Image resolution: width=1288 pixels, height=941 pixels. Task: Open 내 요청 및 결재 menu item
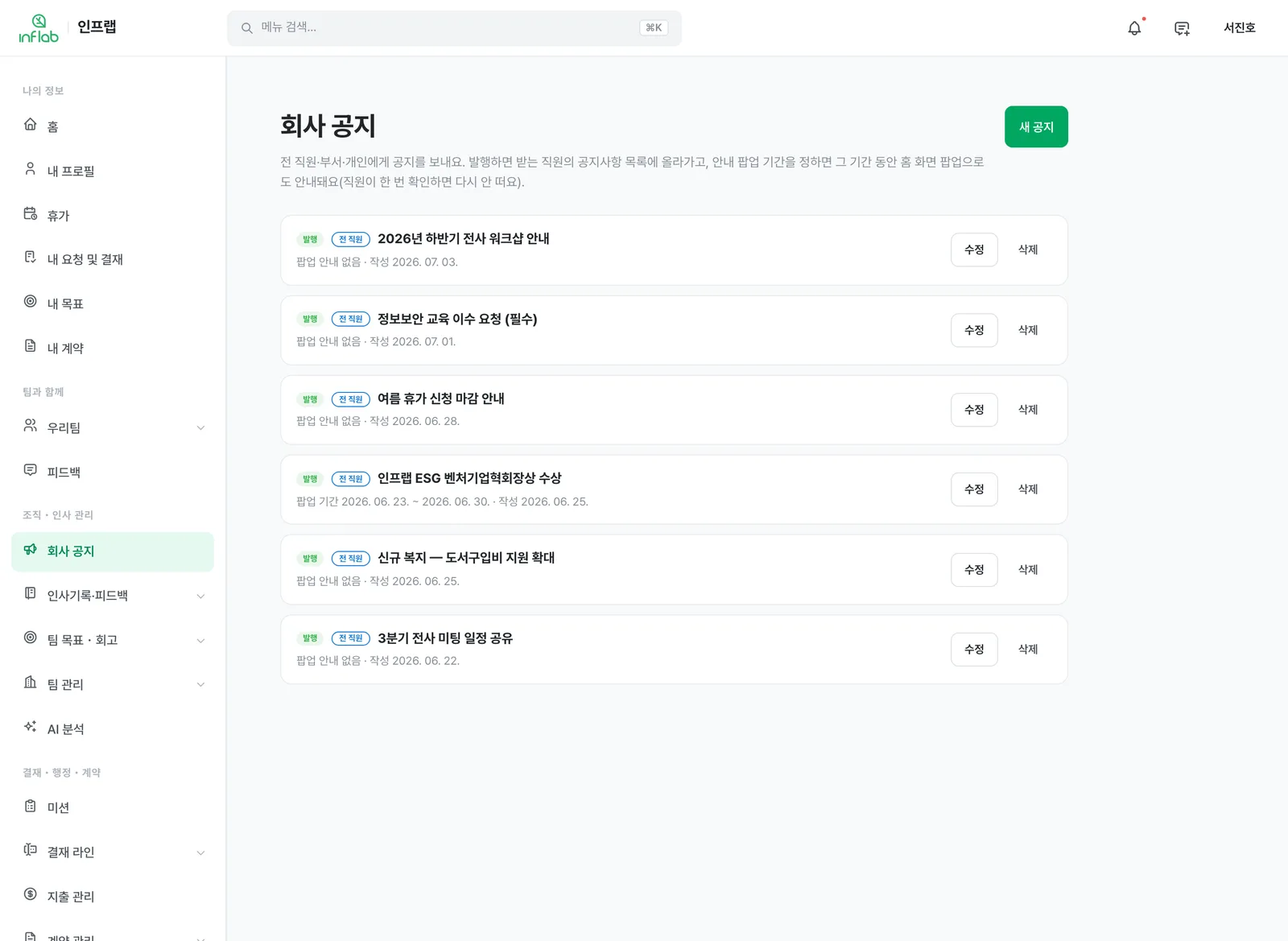click(113, 259)
